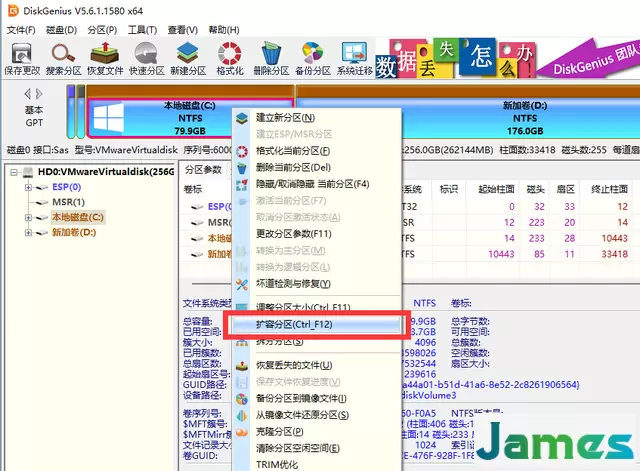Select 新加卷(D:) label in the disk tree
640x471 pixels.
click(x=74, y=233)
